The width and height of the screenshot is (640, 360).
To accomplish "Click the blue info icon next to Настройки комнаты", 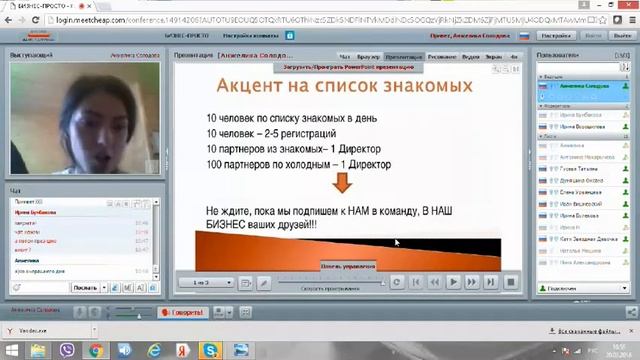I will [x=290, y=36].
